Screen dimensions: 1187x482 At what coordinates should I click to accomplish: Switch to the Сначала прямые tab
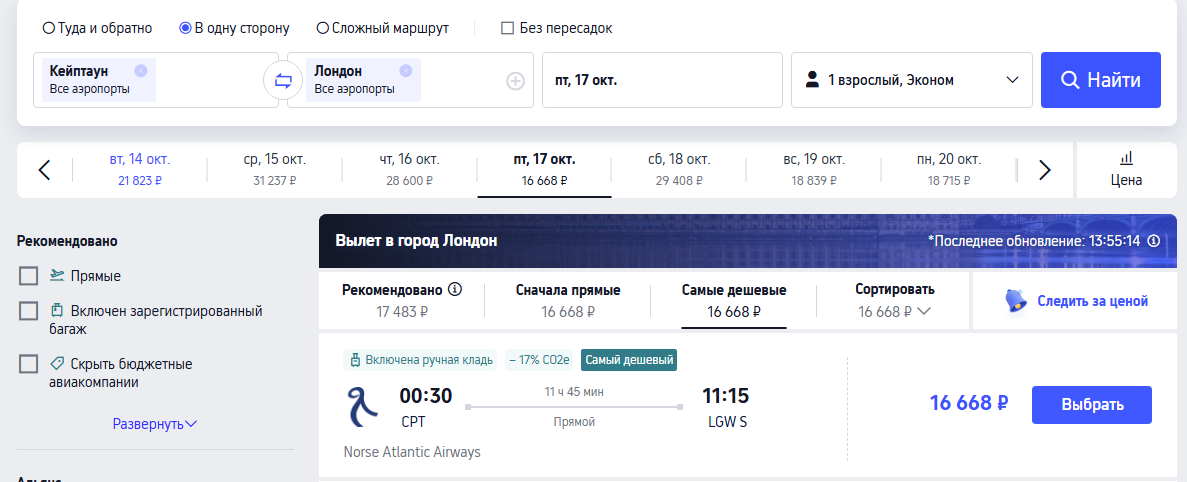(568, 300)
